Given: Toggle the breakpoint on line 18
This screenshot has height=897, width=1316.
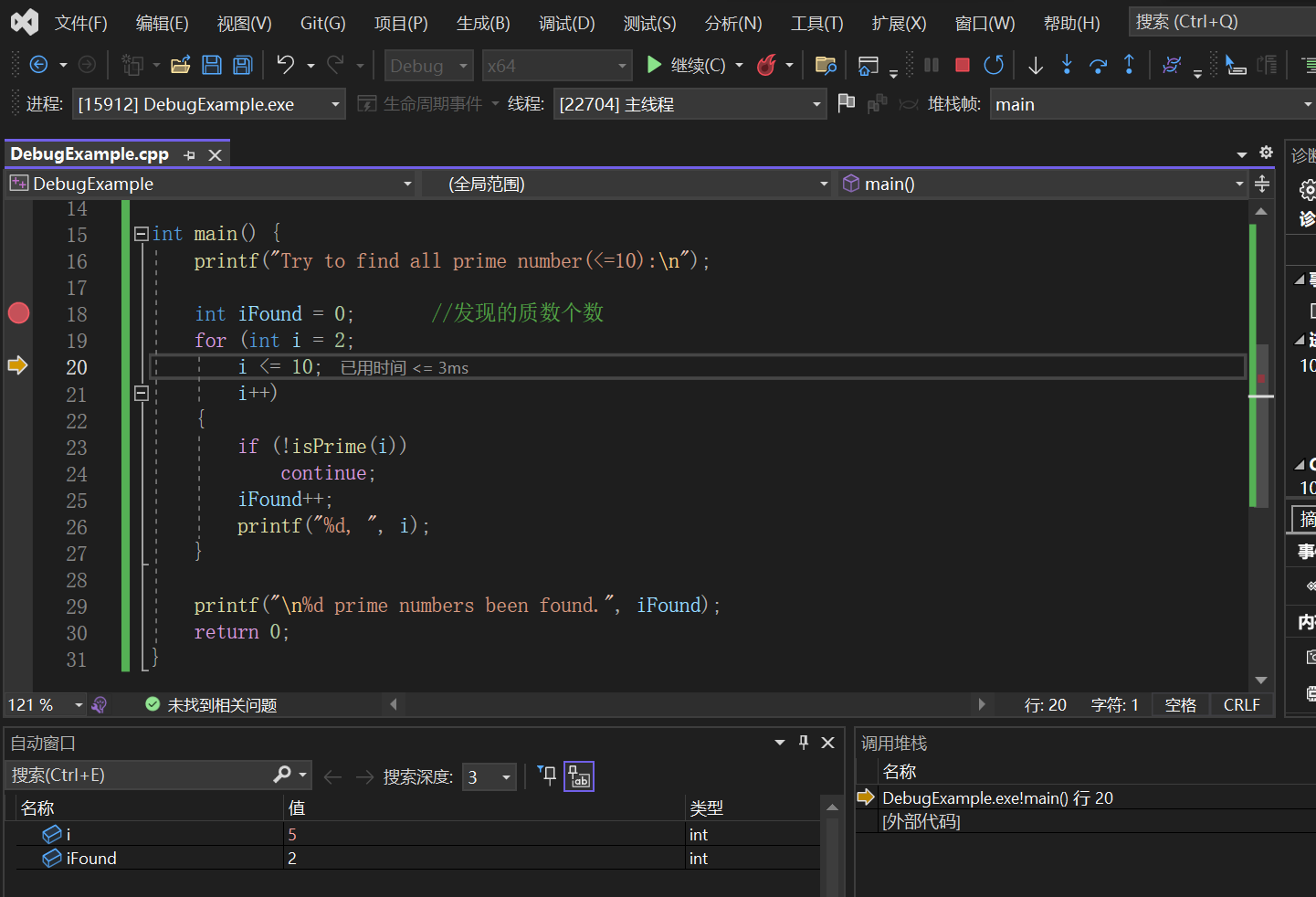Looking at the screenshot, I should [18, 313].
